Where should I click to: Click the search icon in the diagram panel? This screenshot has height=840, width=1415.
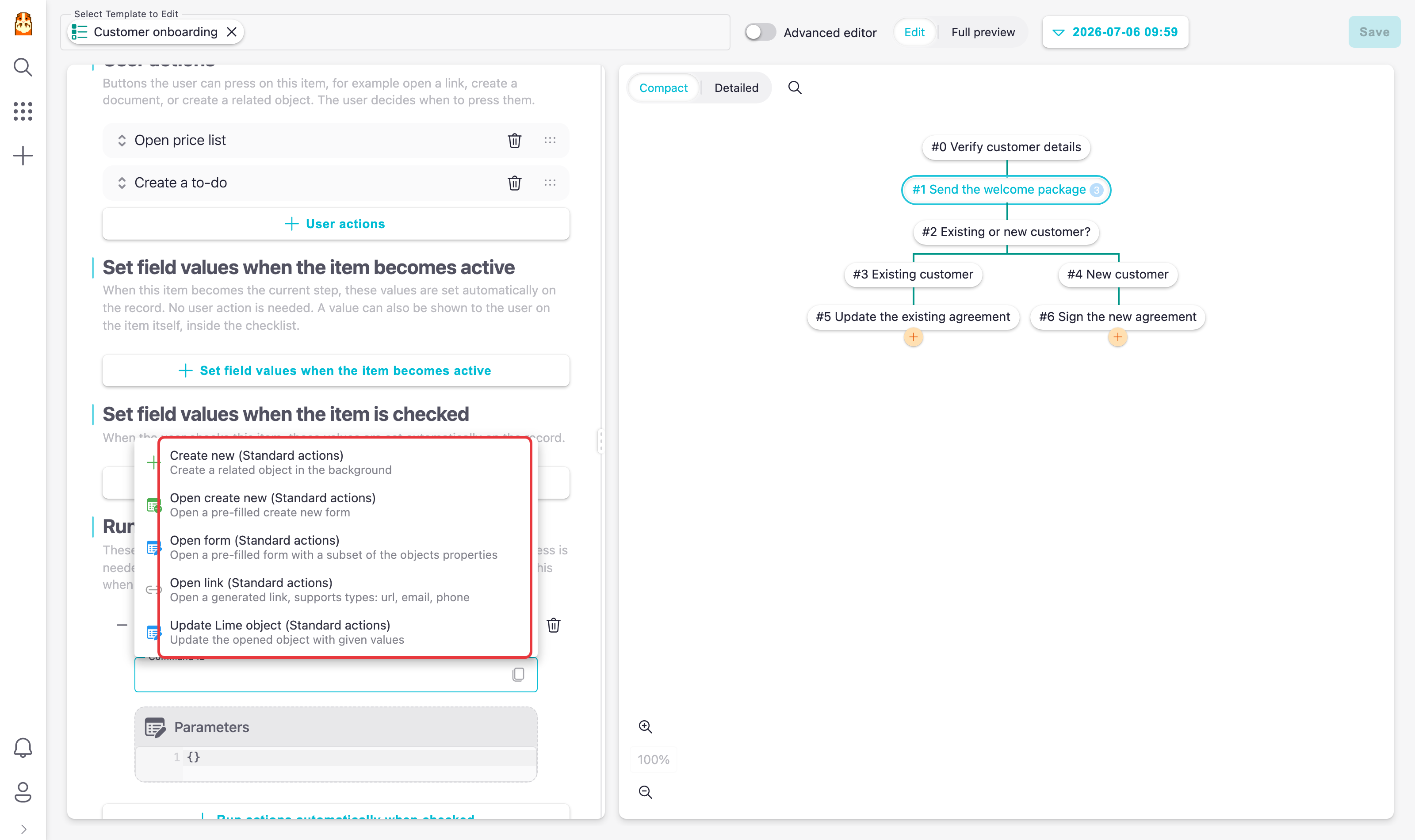(x=795, y=88)
